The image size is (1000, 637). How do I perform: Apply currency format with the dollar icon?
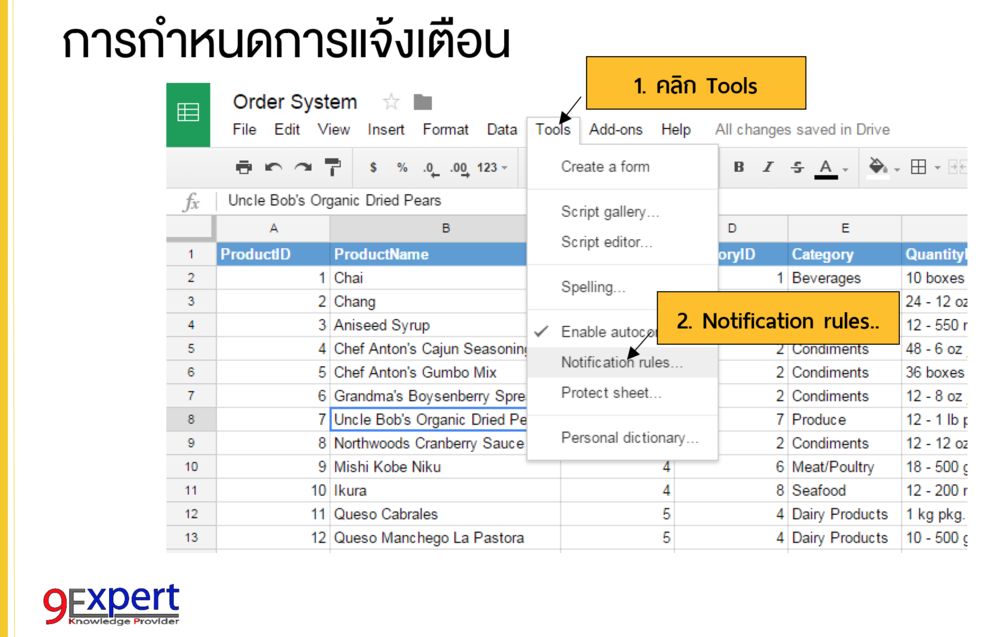click(x=372, y=168)
